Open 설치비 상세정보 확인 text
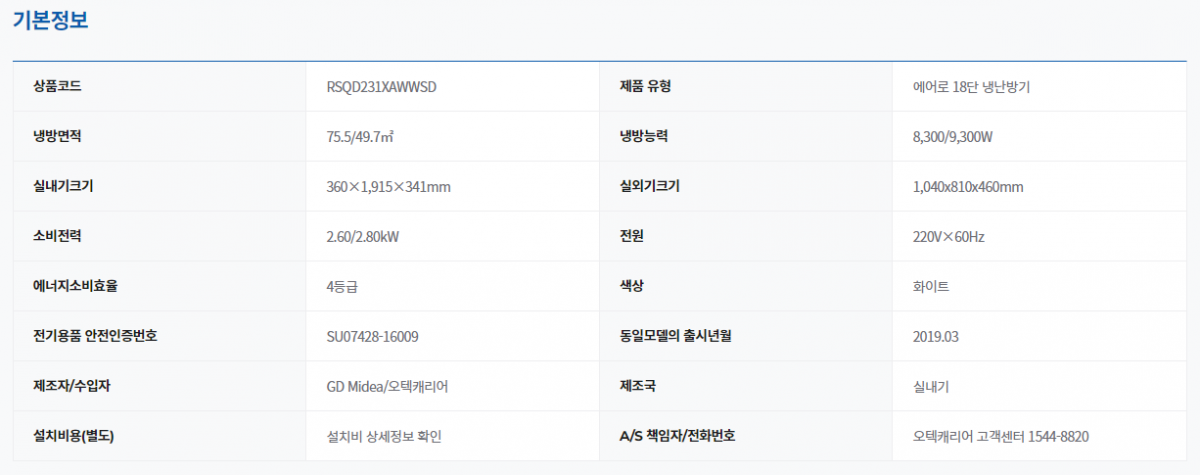The image size is (1200, 475). 383,436
